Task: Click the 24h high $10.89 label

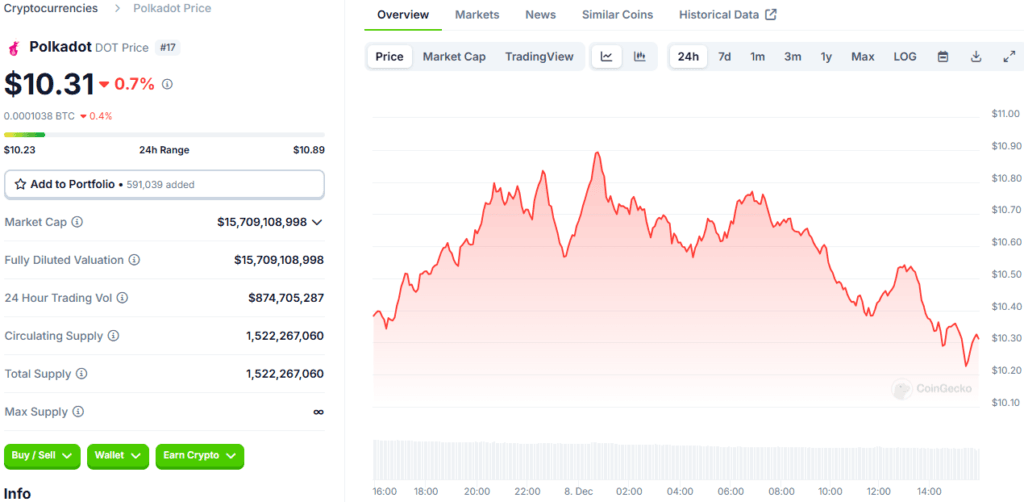Action: coord(309,150)
